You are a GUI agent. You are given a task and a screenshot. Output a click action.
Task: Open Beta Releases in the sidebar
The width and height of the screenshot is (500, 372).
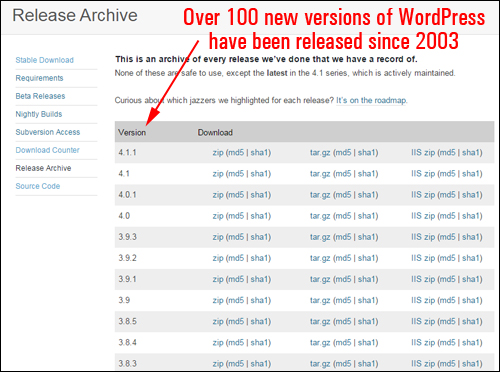(x=40, y=96)
